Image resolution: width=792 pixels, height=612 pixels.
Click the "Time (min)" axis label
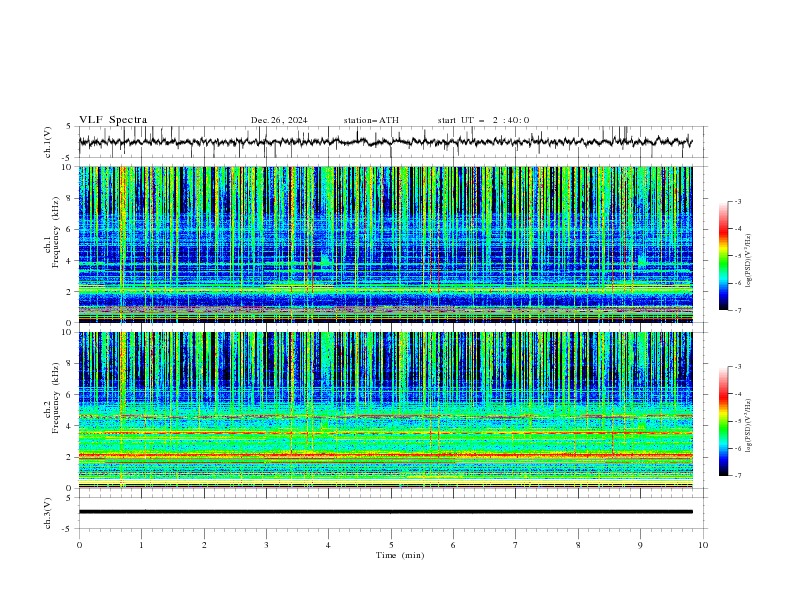(400, 555)
